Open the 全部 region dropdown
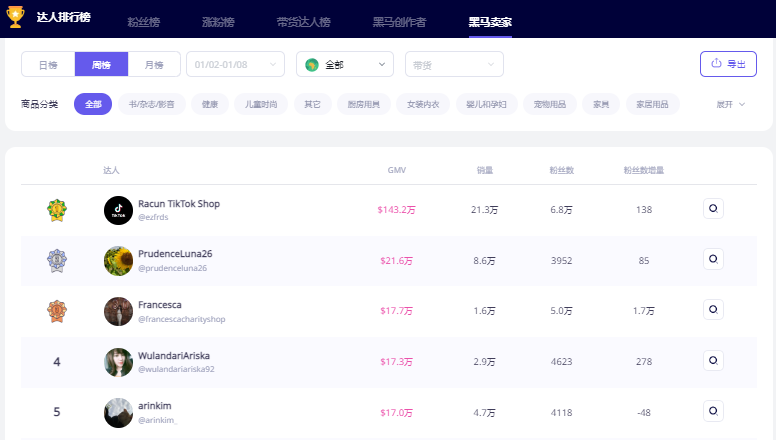 coord(345,64)
